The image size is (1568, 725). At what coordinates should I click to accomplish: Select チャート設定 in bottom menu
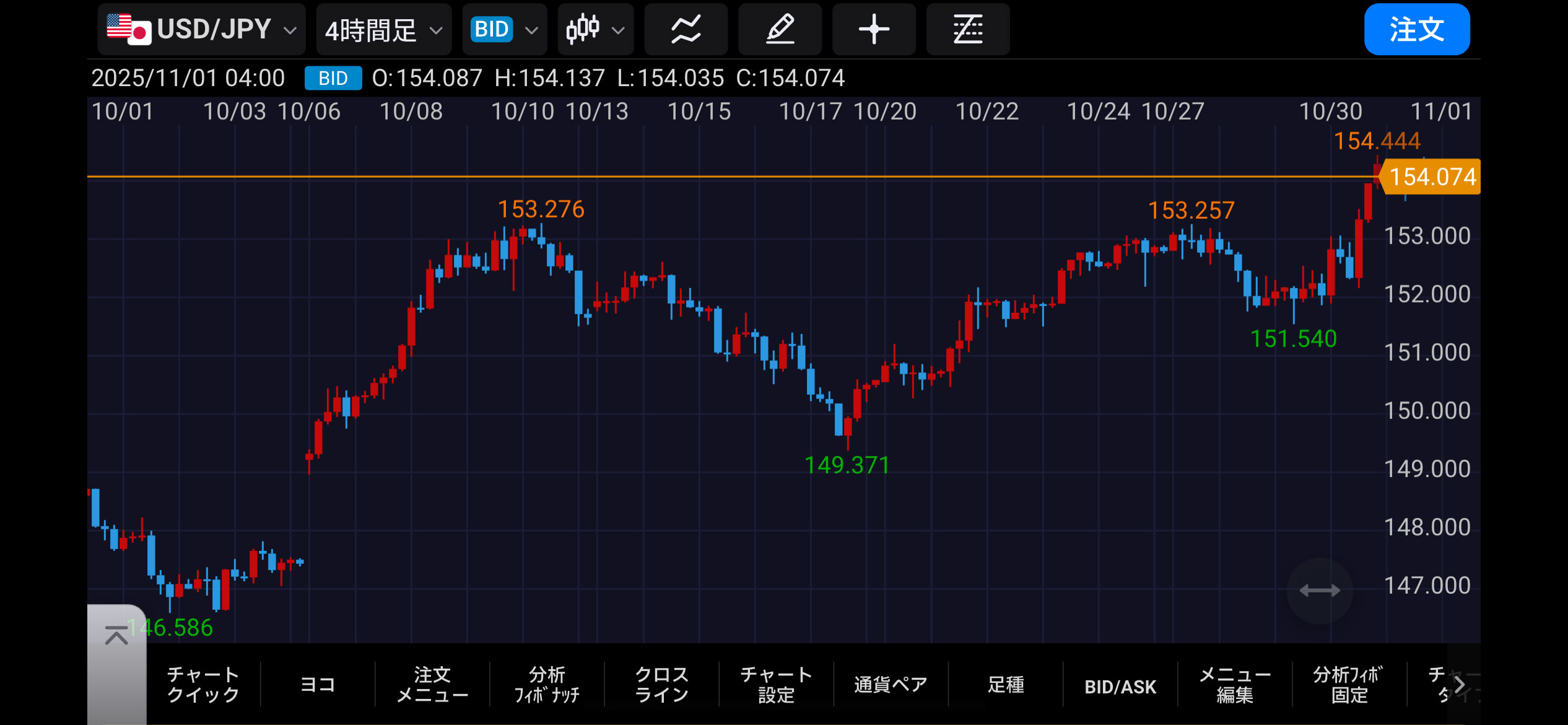[x=776, y=684]
